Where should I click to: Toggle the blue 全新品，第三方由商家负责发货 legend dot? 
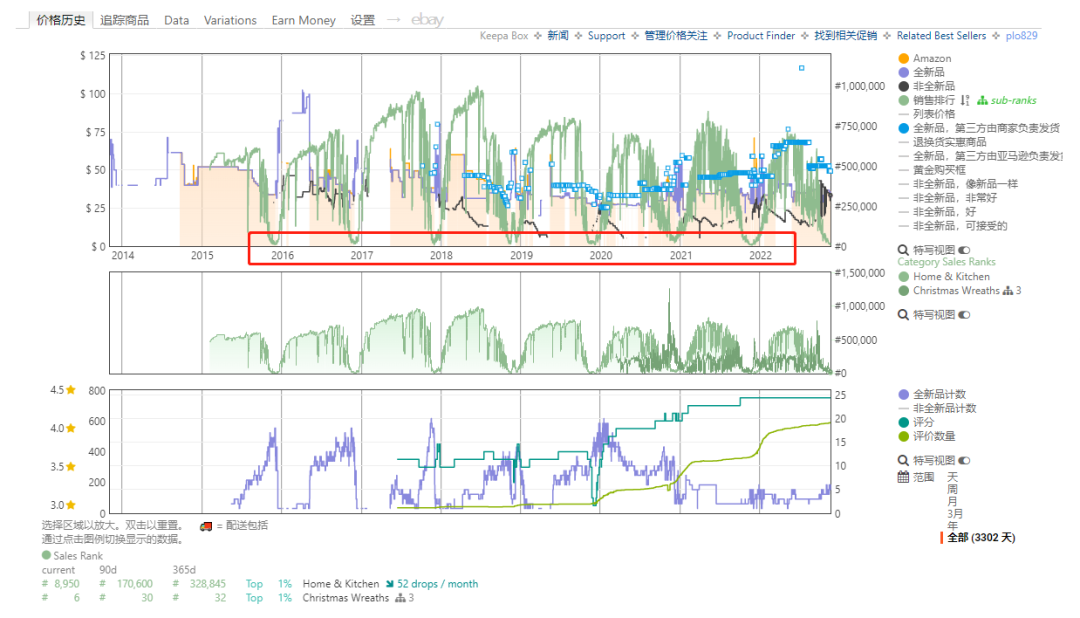coord(904,128)
